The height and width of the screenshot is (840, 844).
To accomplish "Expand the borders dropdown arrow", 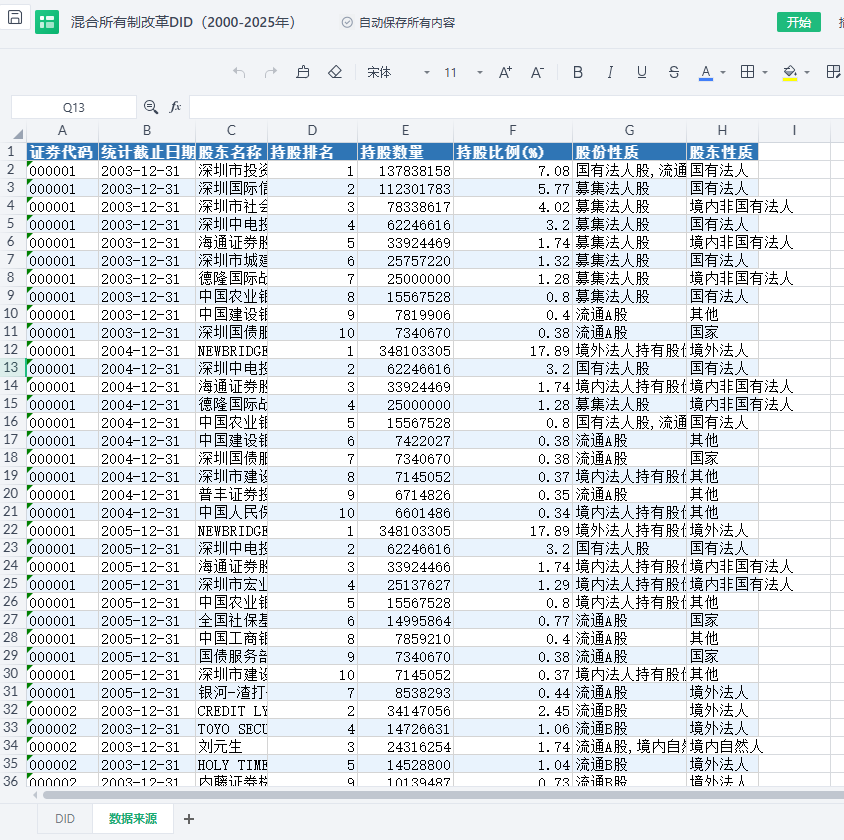I will (765, 72).
